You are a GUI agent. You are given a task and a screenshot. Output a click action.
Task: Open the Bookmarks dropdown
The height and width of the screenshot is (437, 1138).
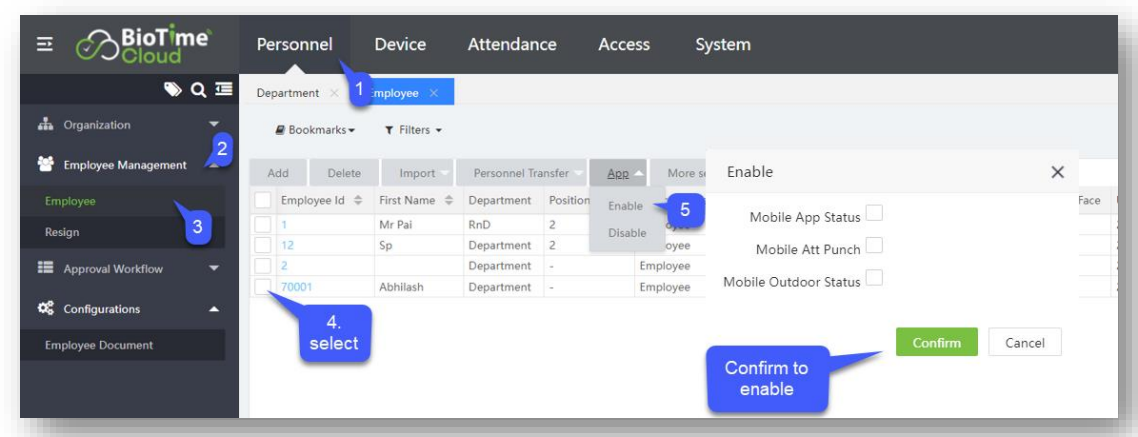coord(316,130)
